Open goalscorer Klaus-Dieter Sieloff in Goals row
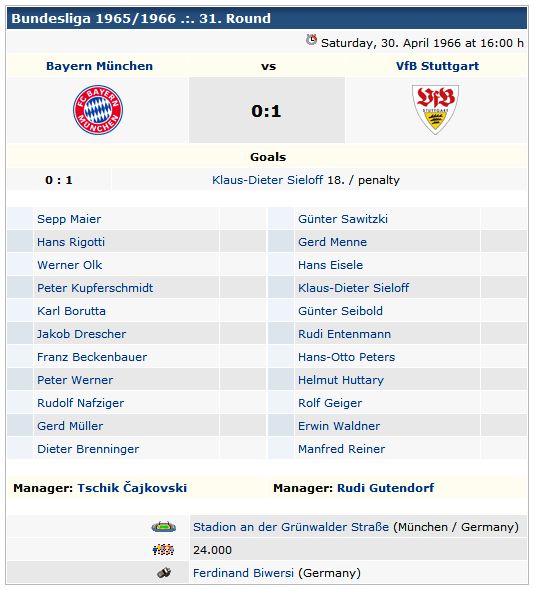The height and width of the screenshot is (590, 534). (267, 180)
